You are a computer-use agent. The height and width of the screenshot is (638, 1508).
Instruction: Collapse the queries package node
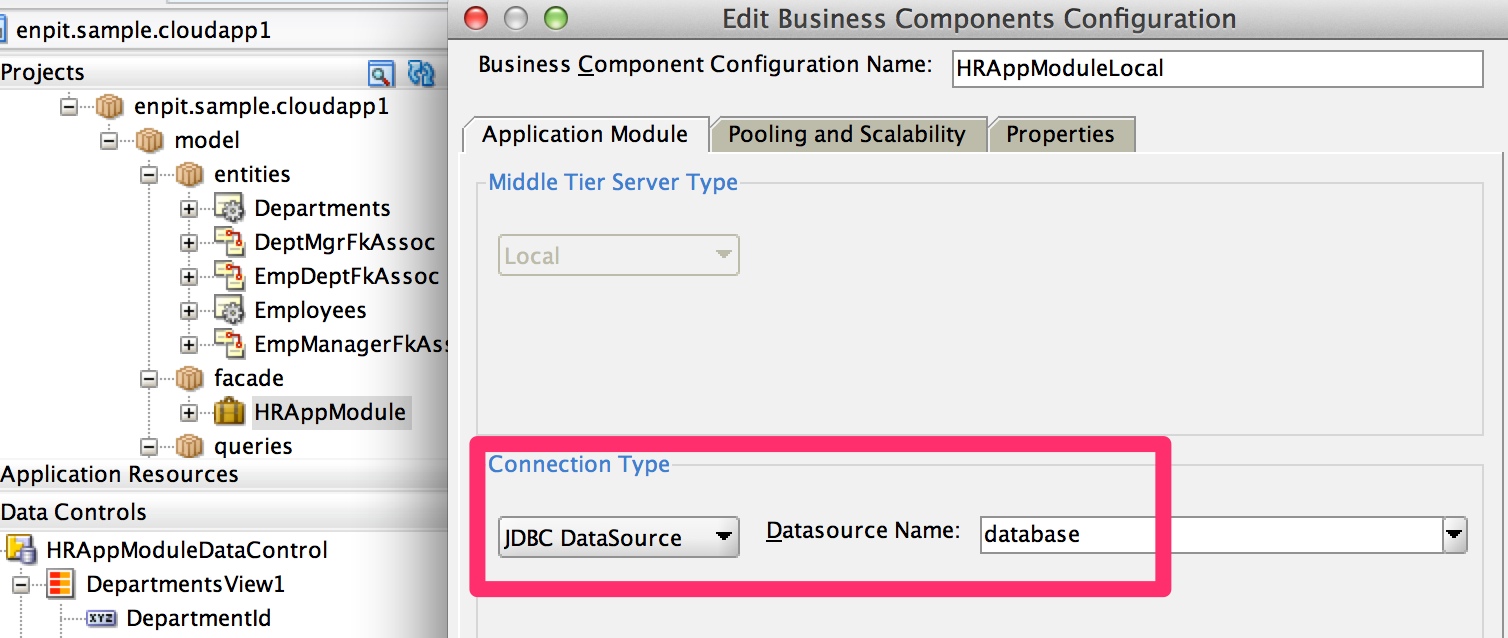pyautogui.click(x=148, y=446)
